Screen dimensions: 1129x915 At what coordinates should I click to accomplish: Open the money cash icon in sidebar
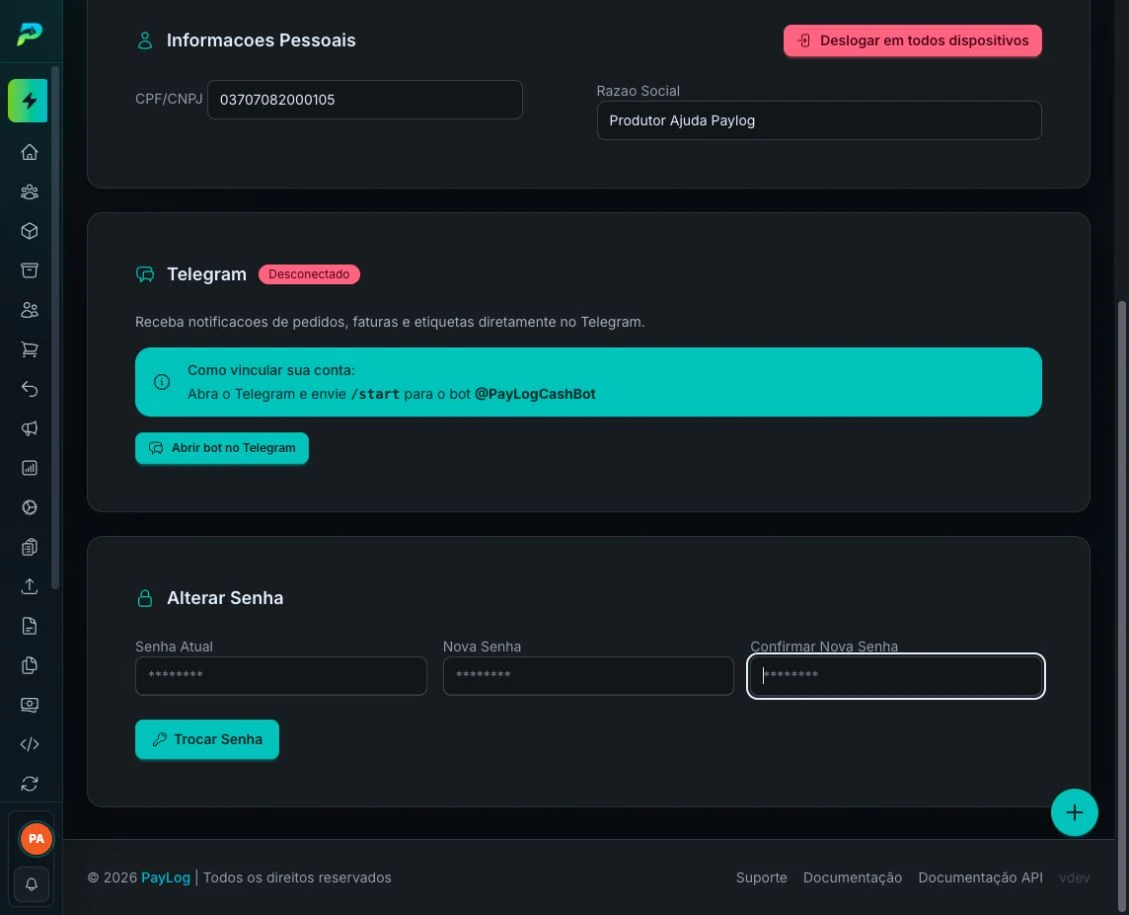click(30, 705)
